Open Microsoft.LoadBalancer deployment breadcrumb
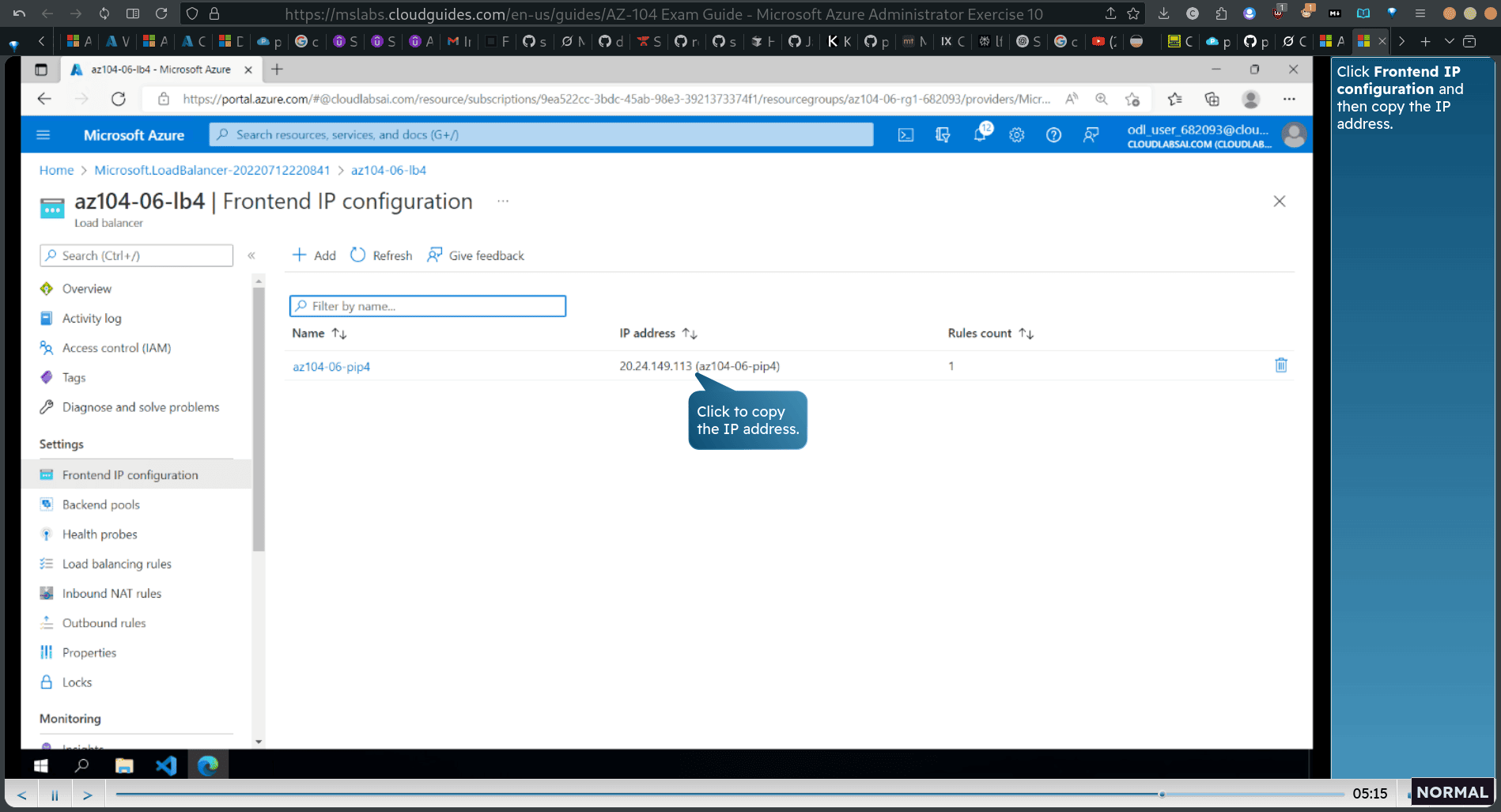Image resolution: width=1501 pixels, height=812 pixels. 212,170
